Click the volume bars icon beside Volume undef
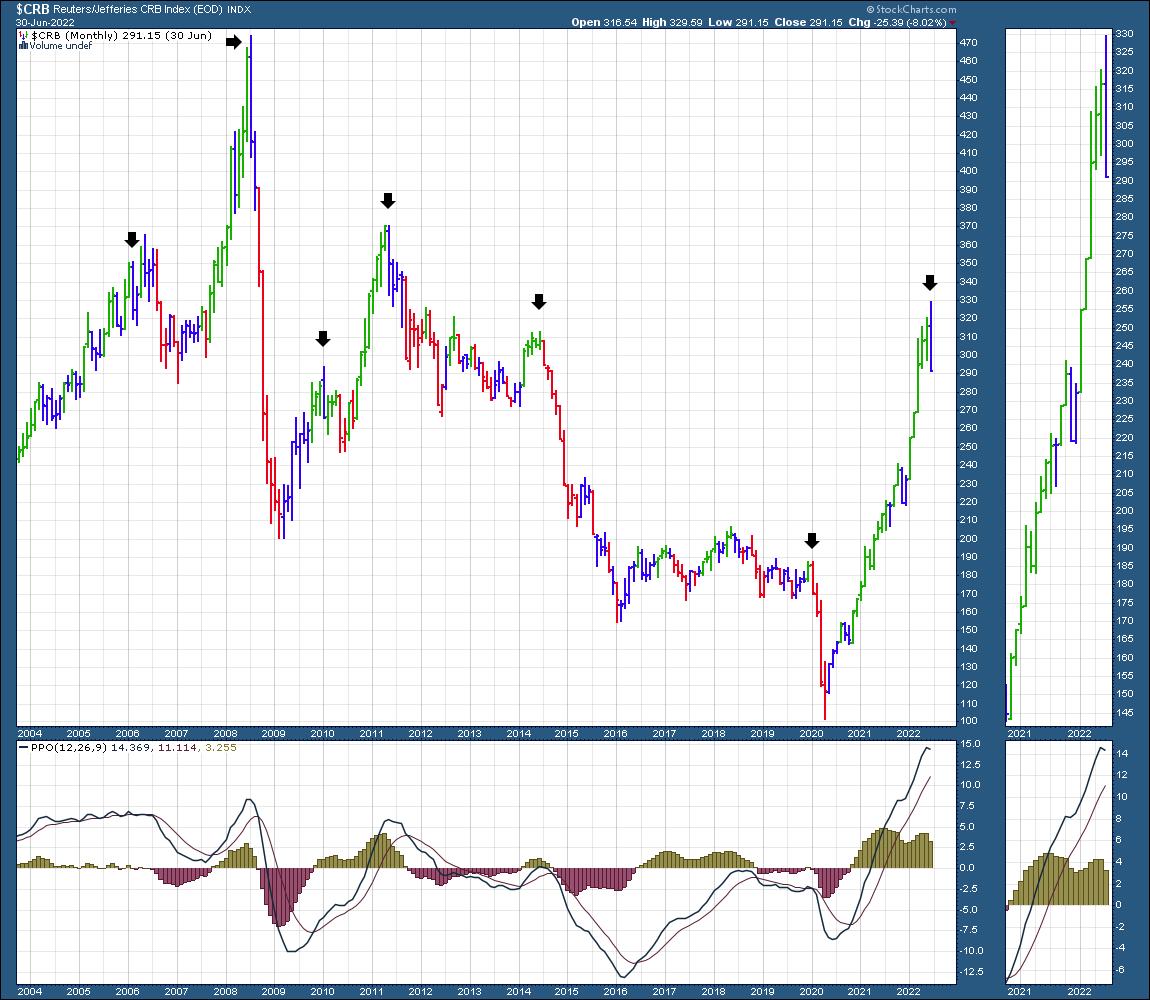1150x1000 pixels. [x=23, y=45]
